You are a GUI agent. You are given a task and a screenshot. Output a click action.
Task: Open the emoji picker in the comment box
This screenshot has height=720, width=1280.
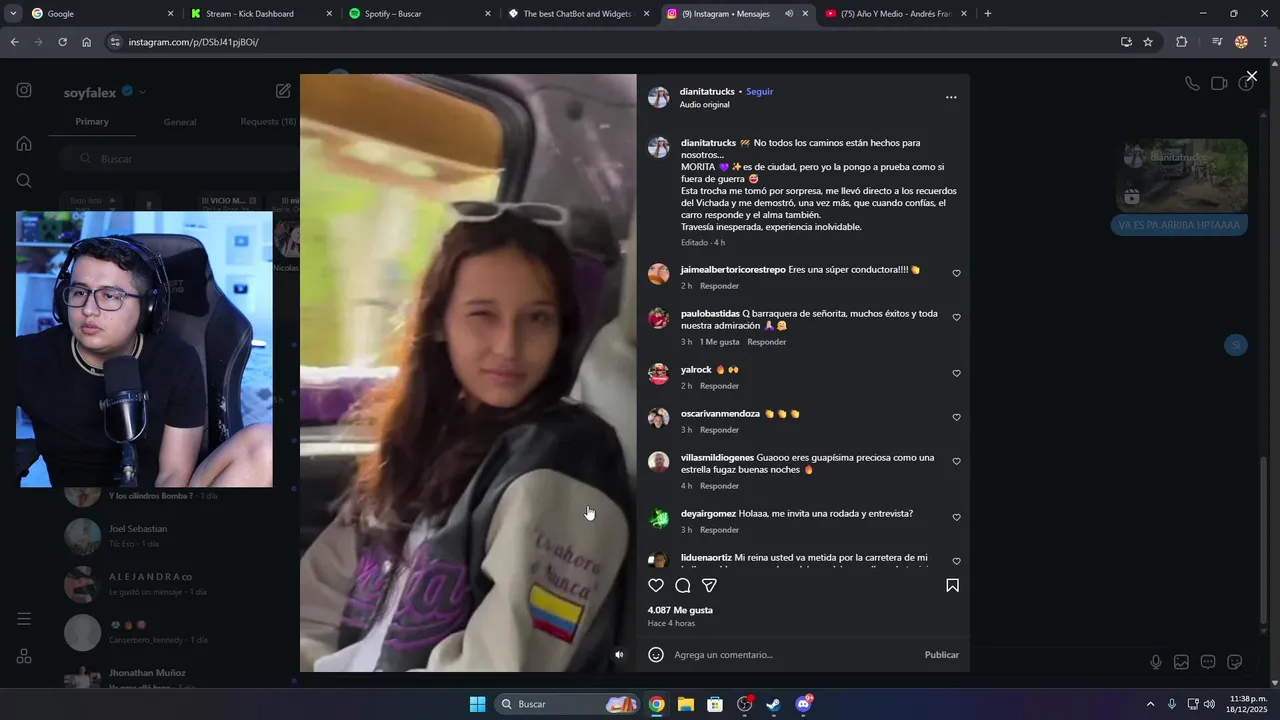[656, 655]
